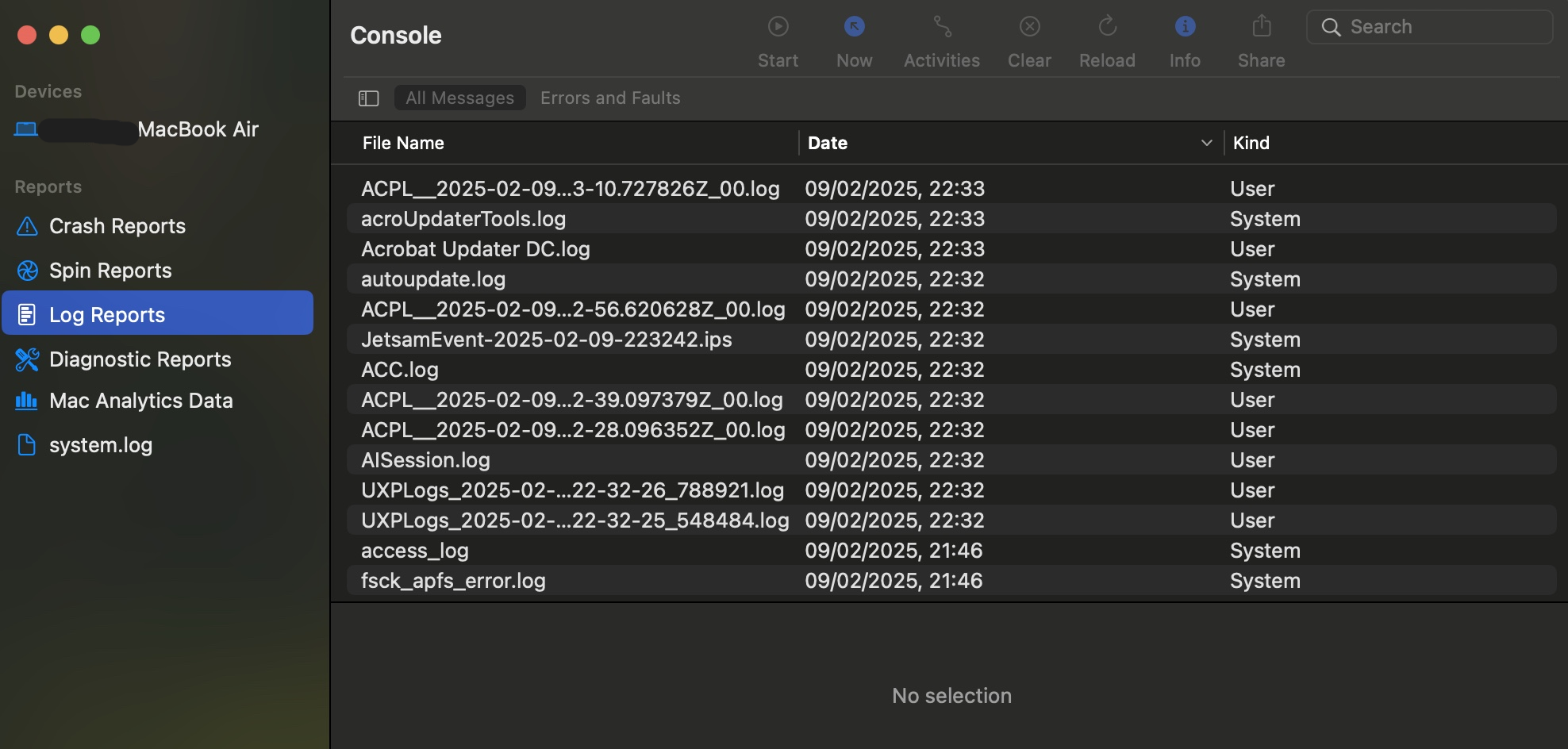
Task: Open Diagnostic Reports in sidebar
Action: click(x=140, y=359)
